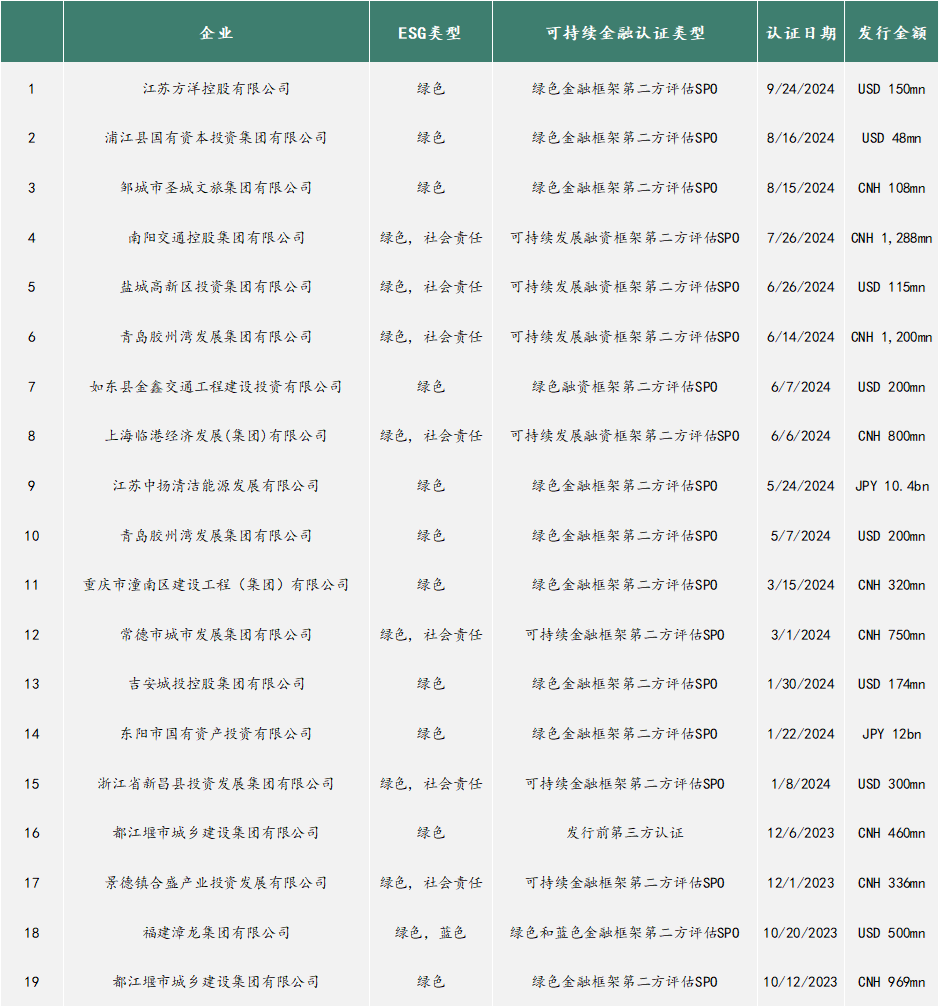Screen dimensions: 940x1007
Task: Click 常德市城市发展集团有限公司 cell
Action: (216, 635)
